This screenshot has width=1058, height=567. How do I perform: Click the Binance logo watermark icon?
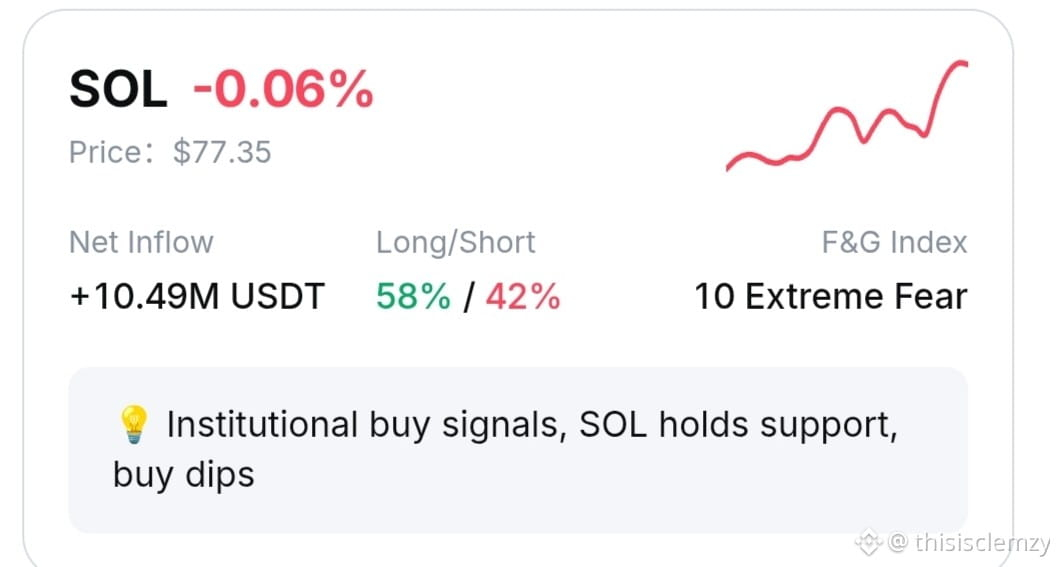(x=869, y=542)
